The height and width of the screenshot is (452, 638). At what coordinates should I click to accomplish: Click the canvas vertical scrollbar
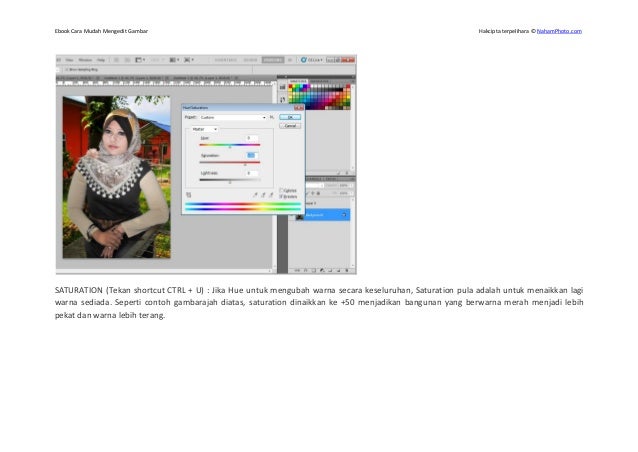click(x=274, y=175)
